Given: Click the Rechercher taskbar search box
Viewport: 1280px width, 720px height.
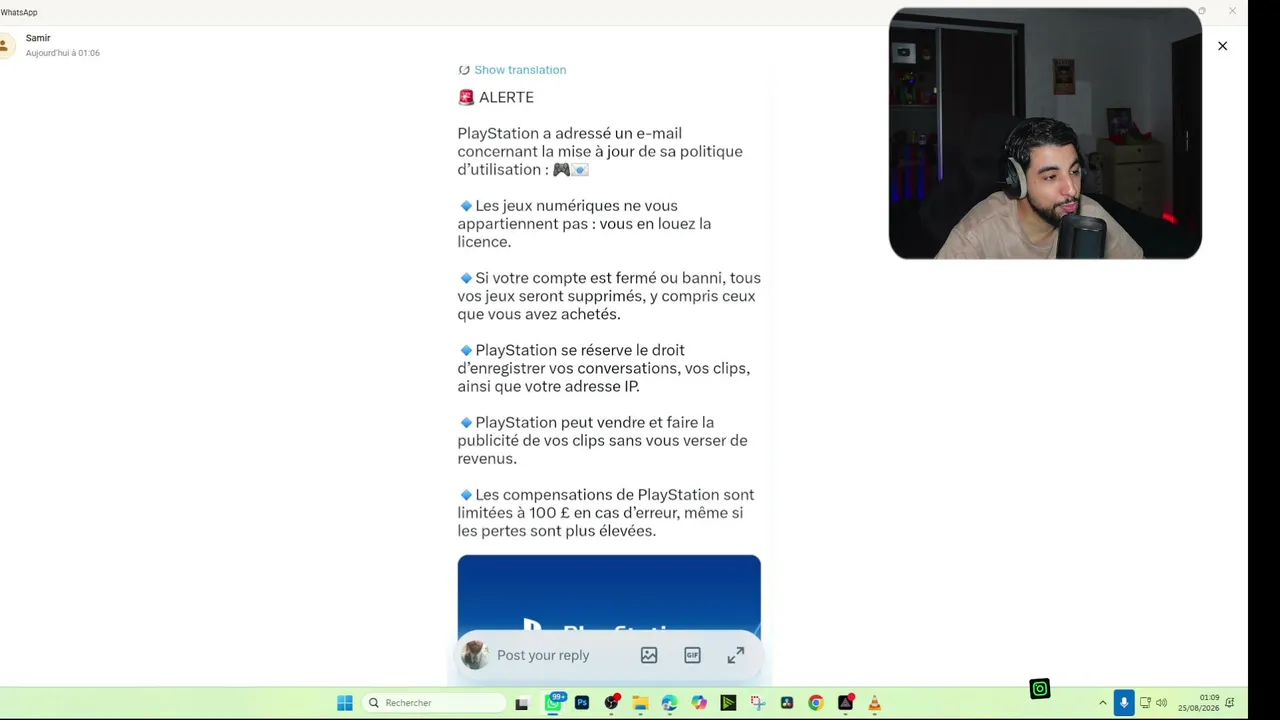Looking at the screenshot, I should [434, 703].
